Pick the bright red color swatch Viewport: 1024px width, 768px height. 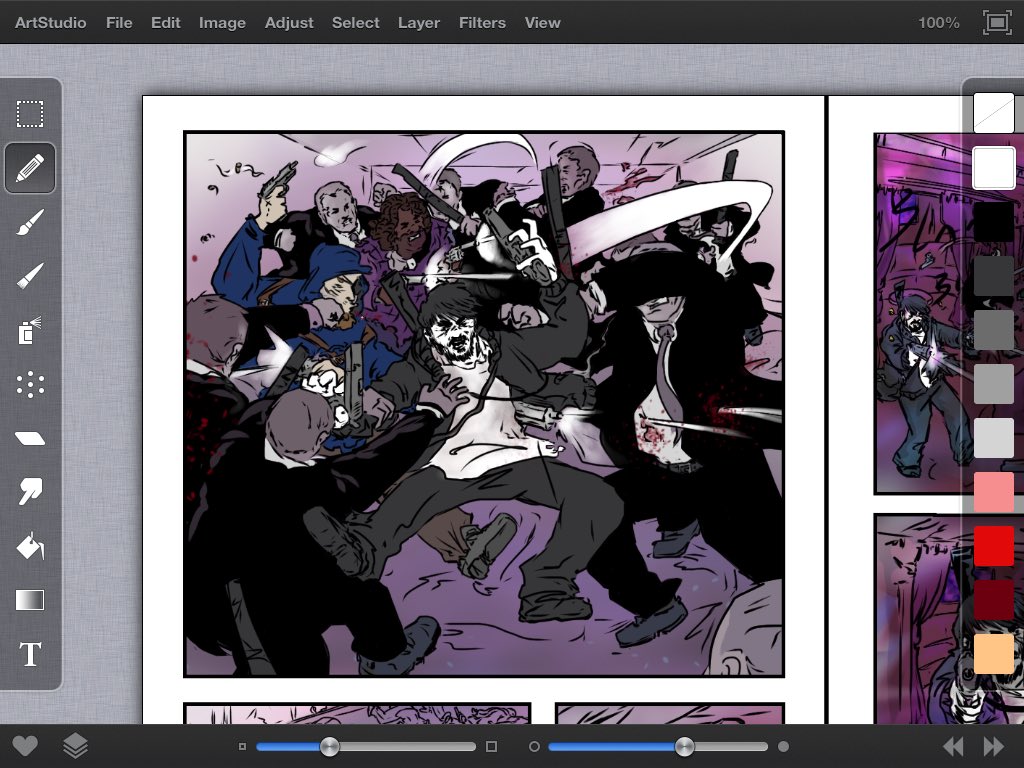coord(994,547)
